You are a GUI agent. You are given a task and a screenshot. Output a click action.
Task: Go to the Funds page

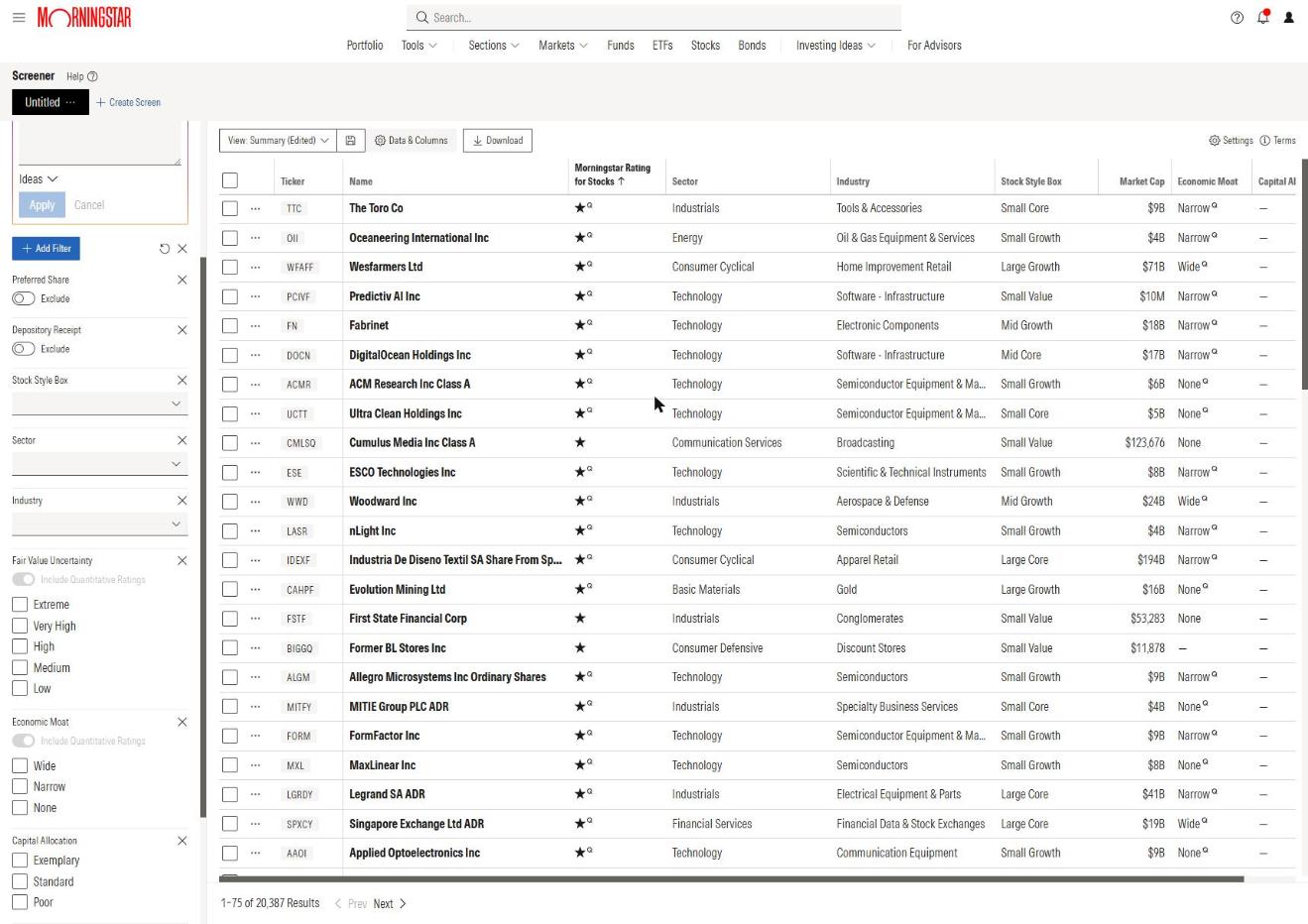(x=621, y=46)
